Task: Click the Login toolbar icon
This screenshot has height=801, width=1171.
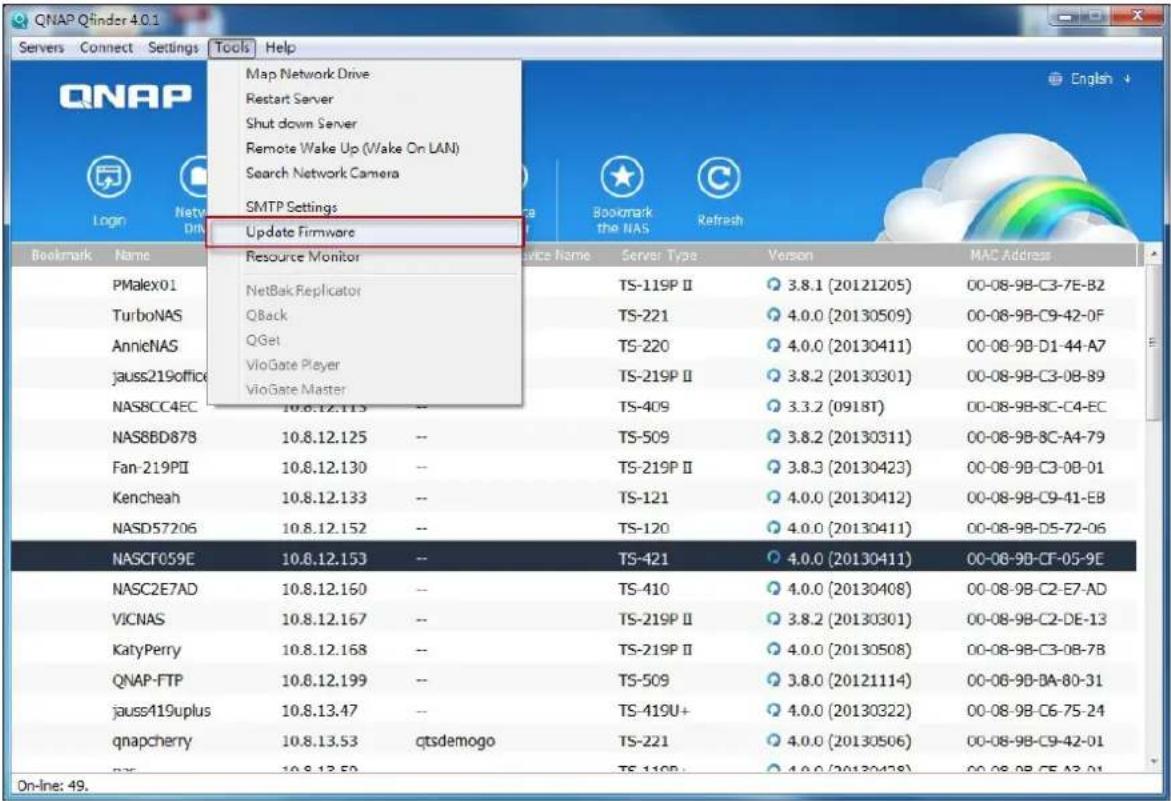Action: click(109, 178)
